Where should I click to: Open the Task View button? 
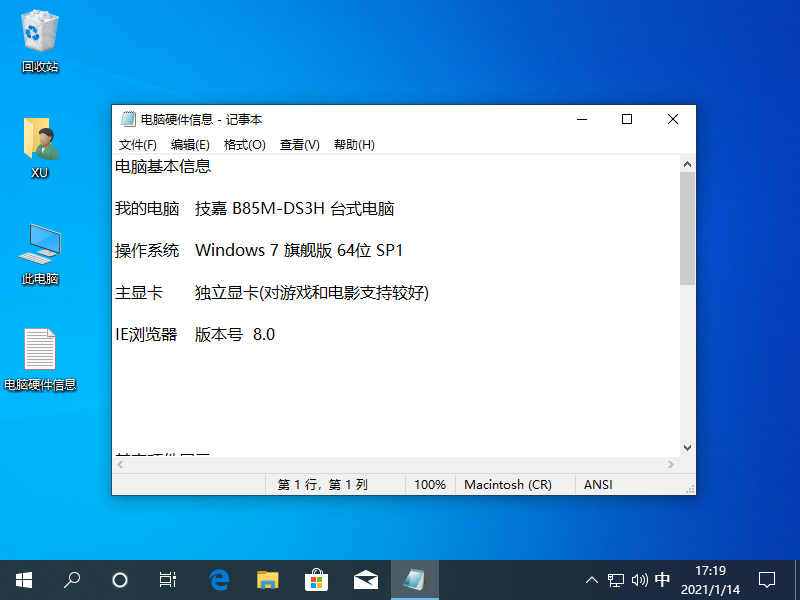coord(168,579)
